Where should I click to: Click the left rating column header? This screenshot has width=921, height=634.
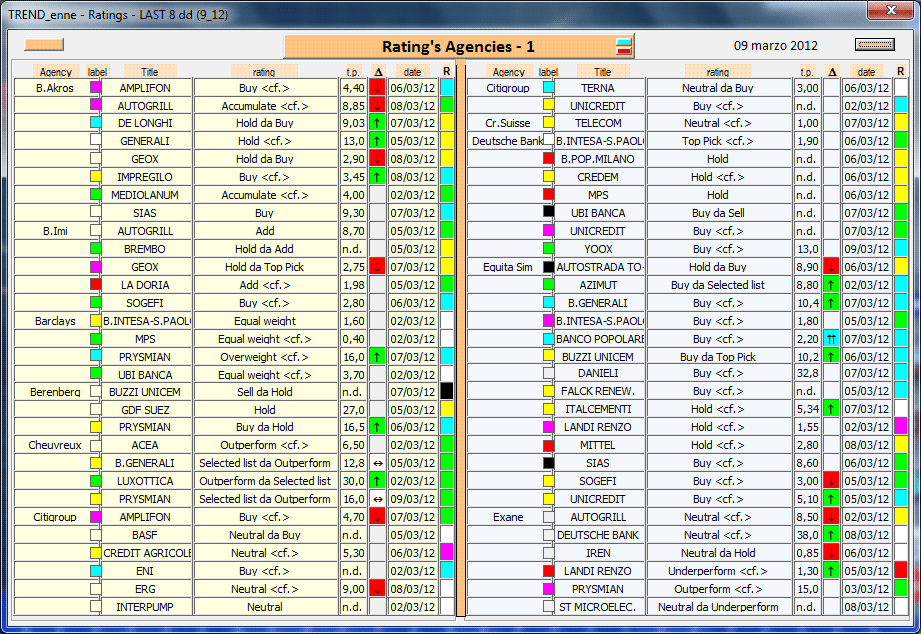point(264,72)
